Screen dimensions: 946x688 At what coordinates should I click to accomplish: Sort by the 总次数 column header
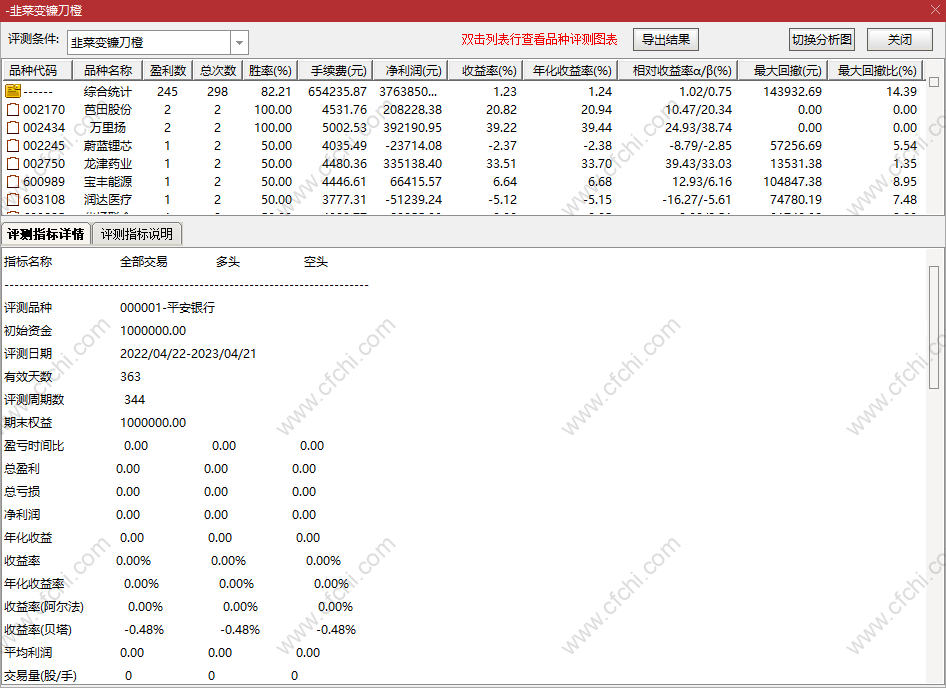218,71
